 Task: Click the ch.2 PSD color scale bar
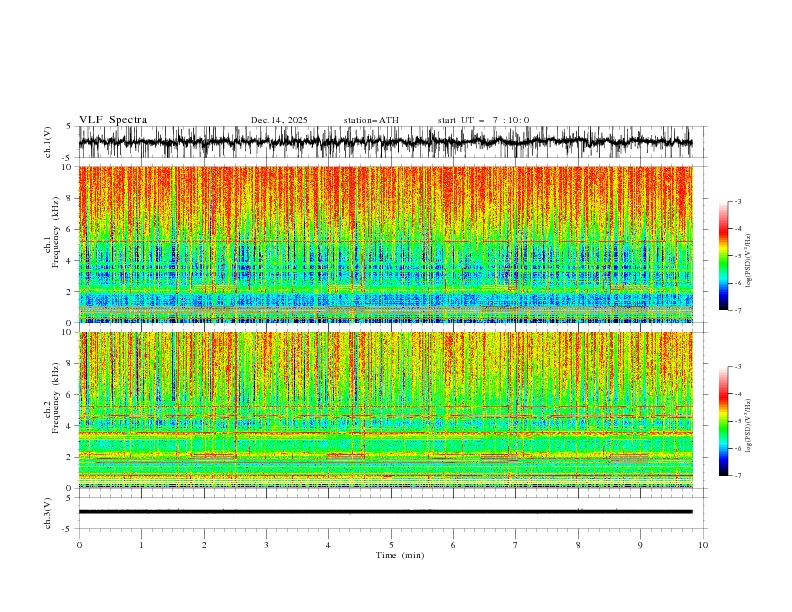723,421
